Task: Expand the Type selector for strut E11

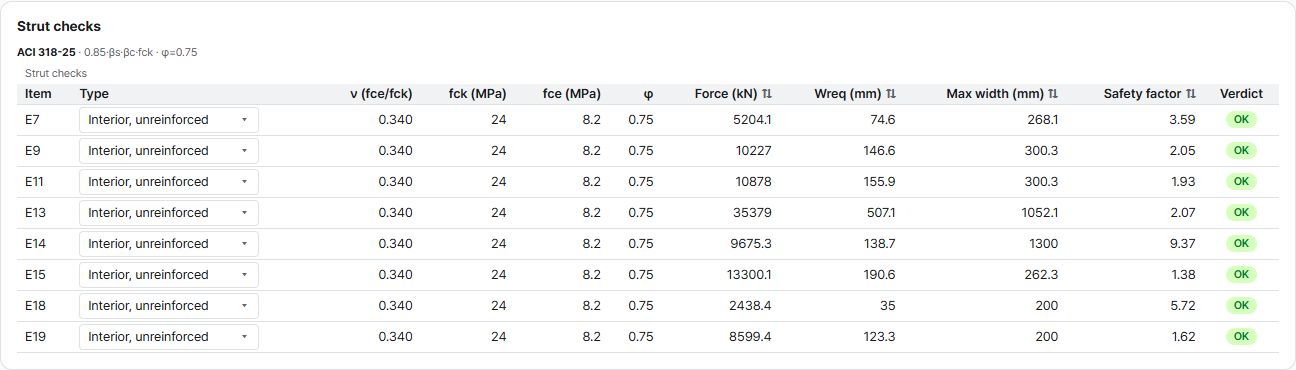Action: click(169, 182)
